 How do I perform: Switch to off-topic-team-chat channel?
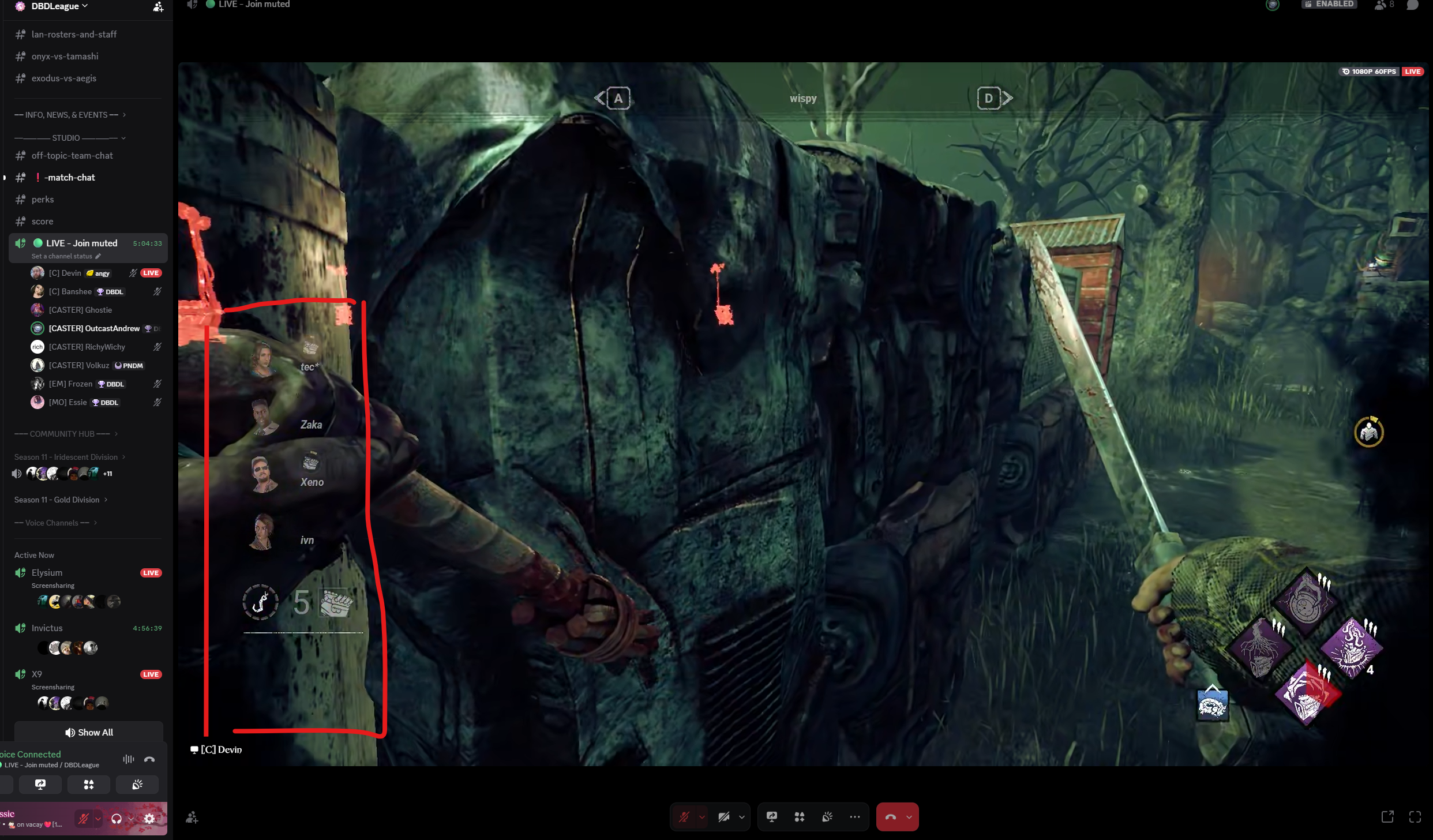[88, 156]
